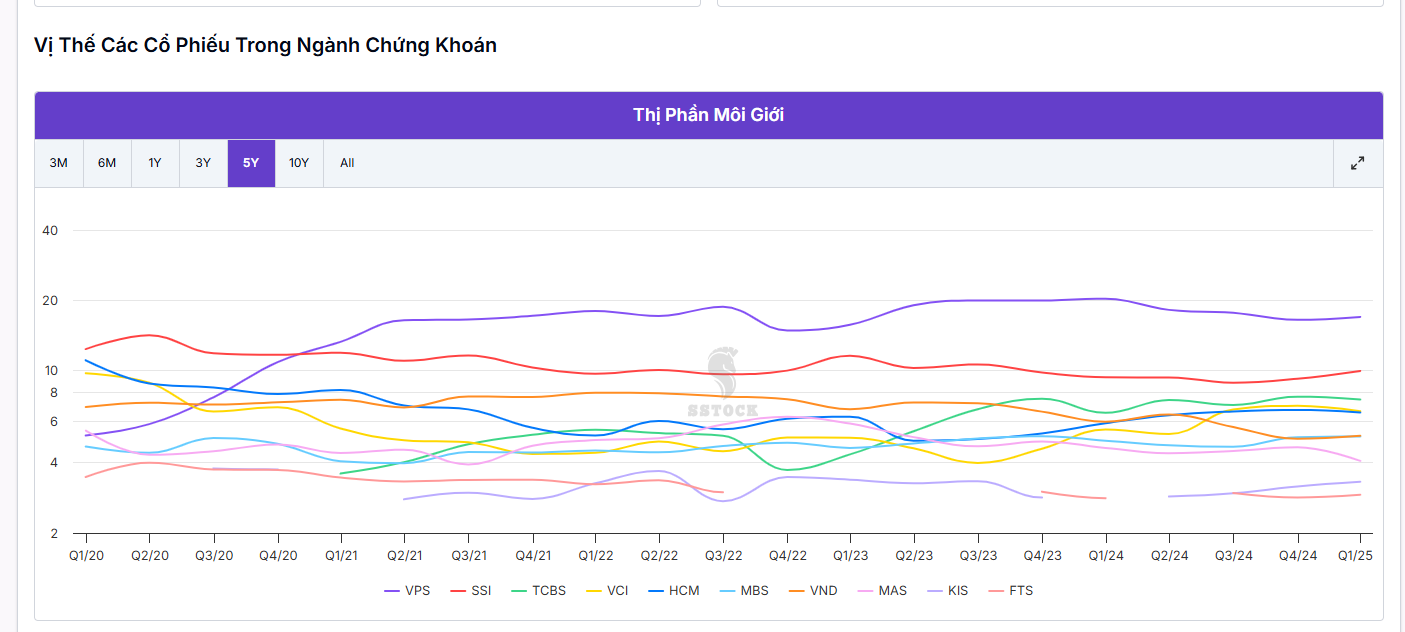The height and width of the screenshot is (632, 1405).
Task: Select the 3M time range
Action: (x=59, y=163)
